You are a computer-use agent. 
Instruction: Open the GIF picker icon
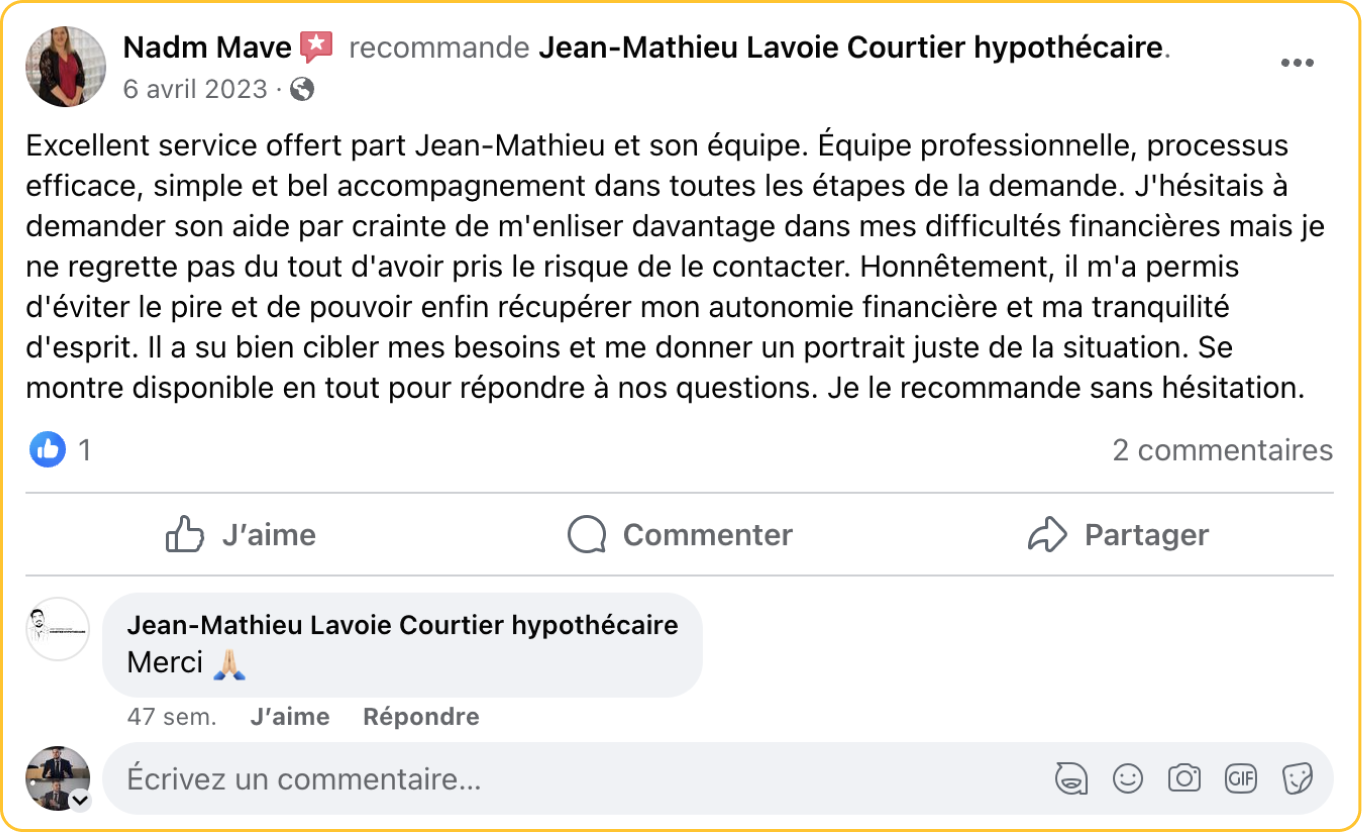pyautogui.click(x=1241, y=779)
